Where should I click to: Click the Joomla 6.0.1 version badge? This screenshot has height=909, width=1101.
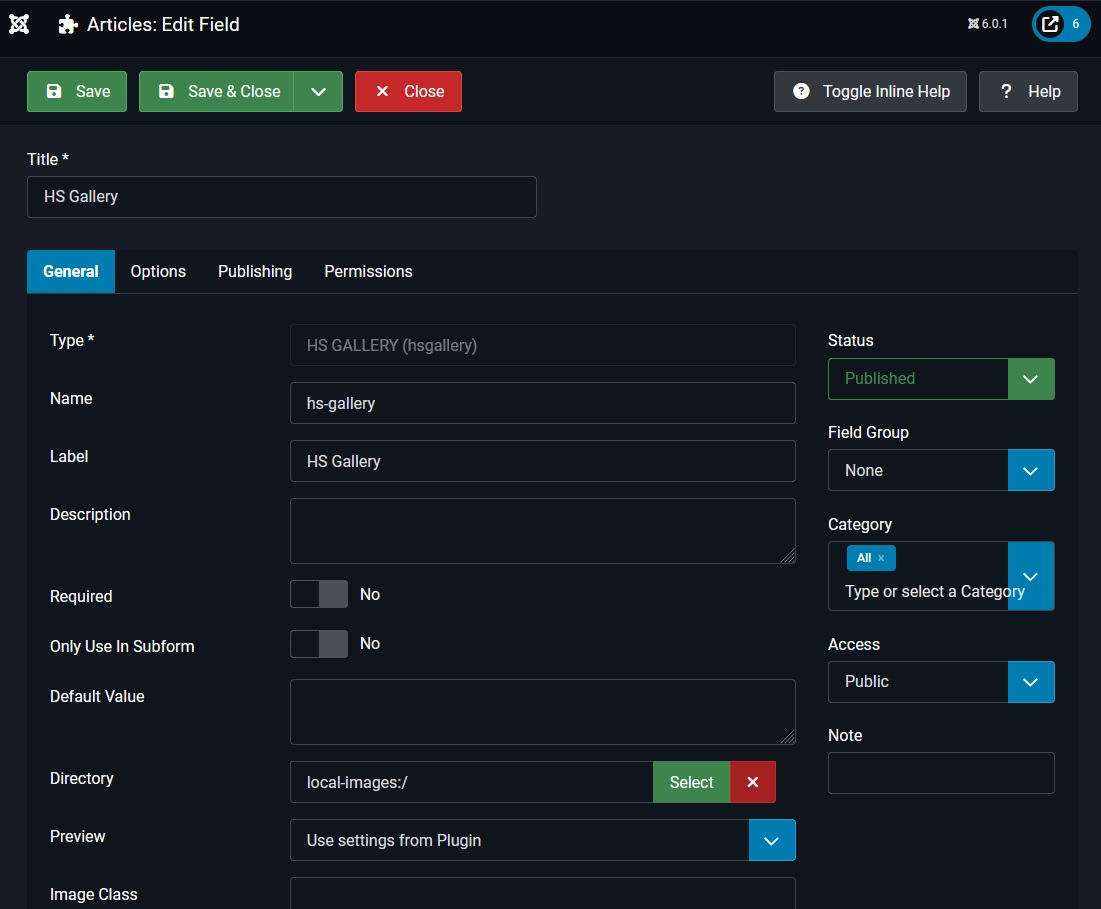click(987, 24)
